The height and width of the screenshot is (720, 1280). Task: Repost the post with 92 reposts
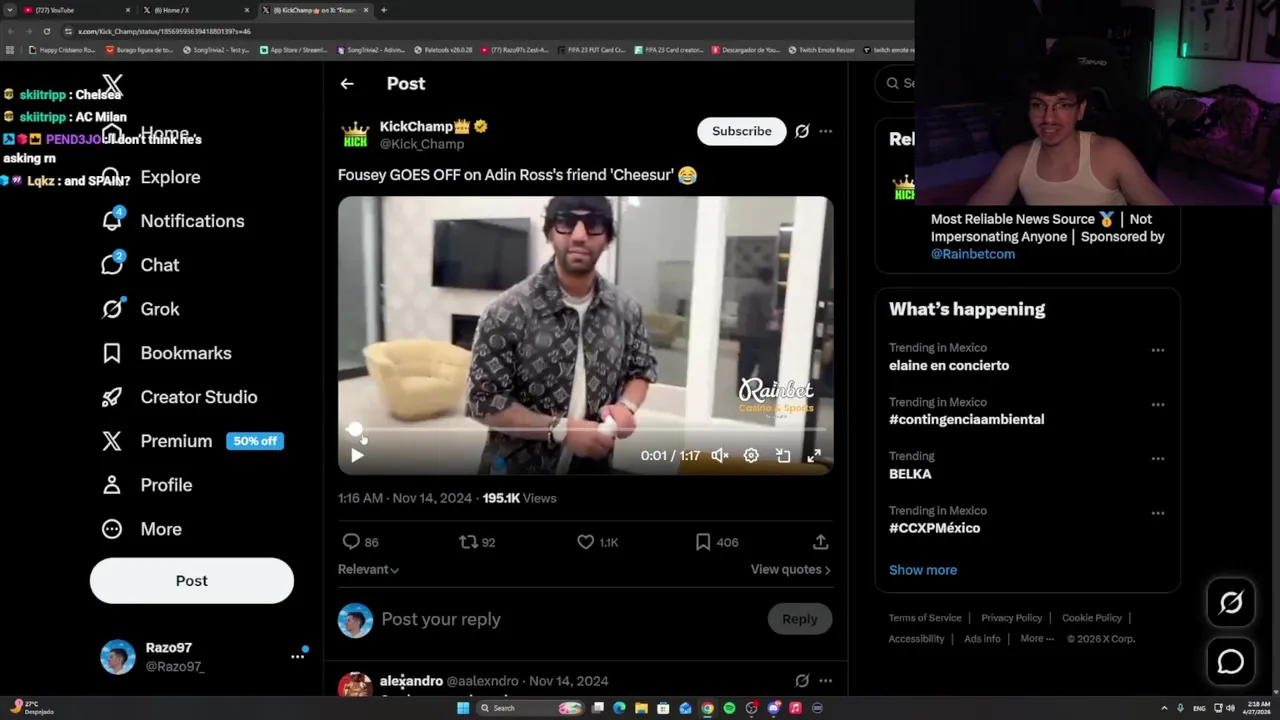pos(467,542)
